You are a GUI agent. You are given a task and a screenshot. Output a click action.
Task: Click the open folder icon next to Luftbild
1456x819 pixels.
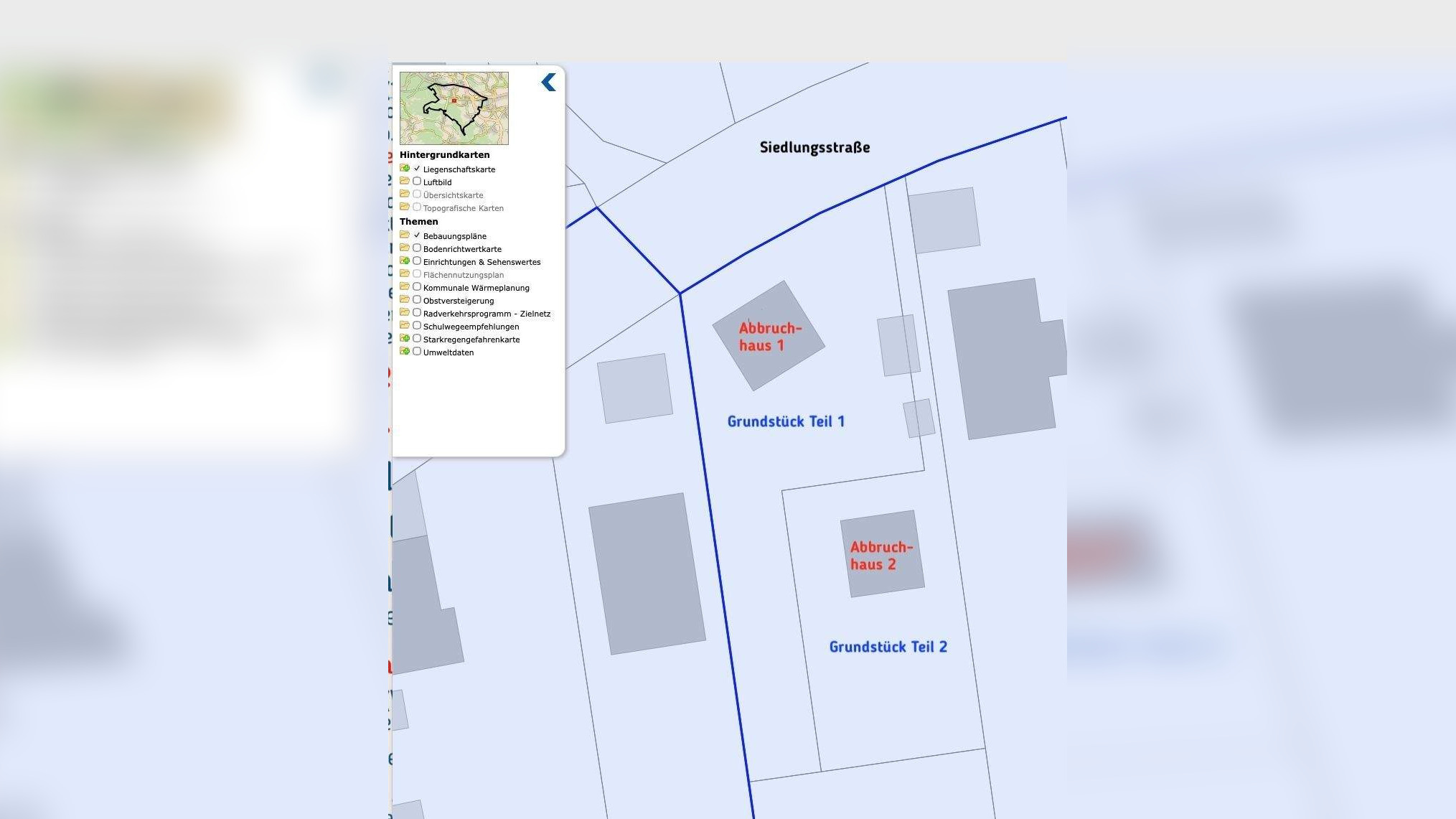406,182
